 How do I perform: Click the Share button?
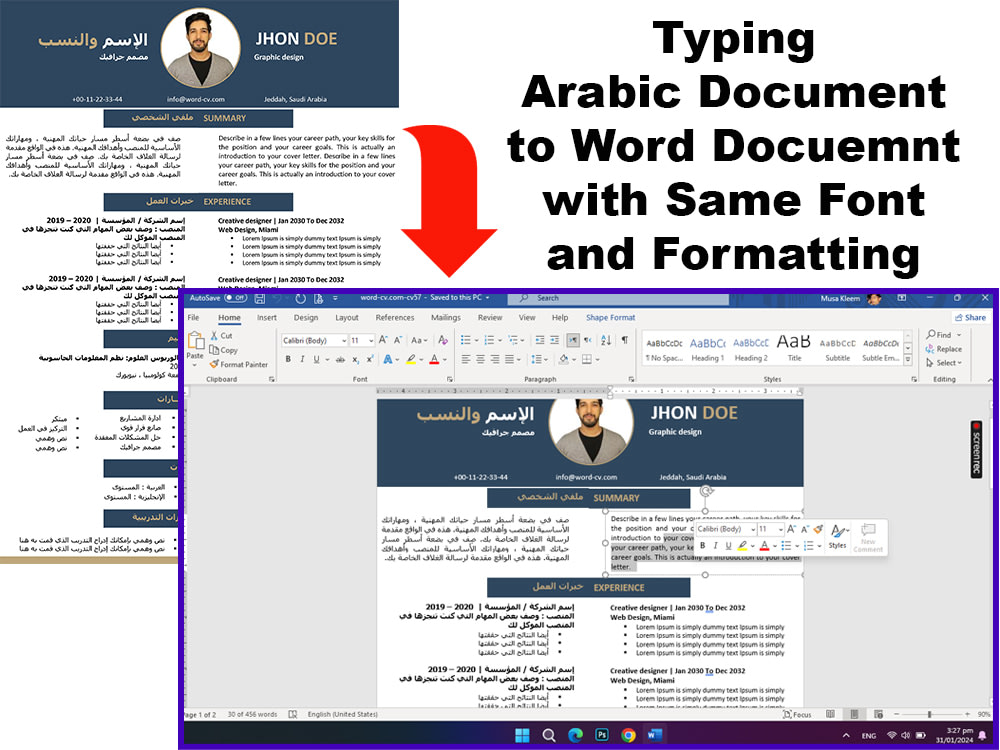[x=970, y=318]
